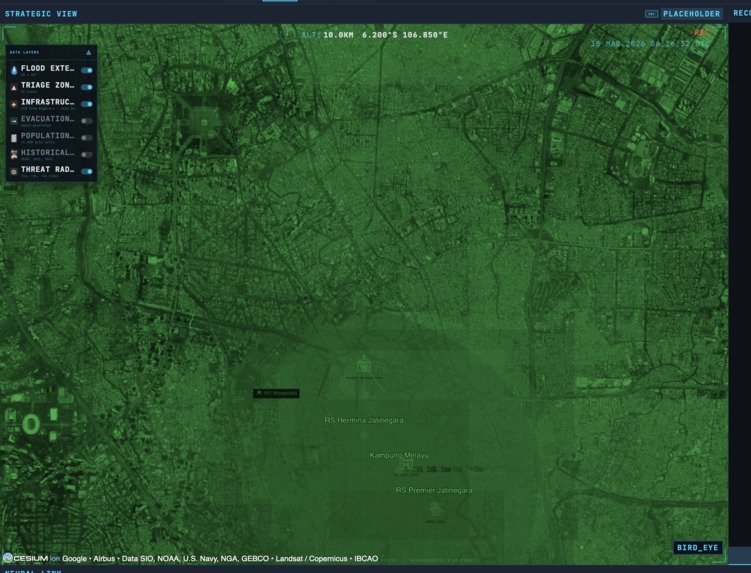751x573 pixels.
Task: Enable the Population layer switch
Action: [87, 138]
